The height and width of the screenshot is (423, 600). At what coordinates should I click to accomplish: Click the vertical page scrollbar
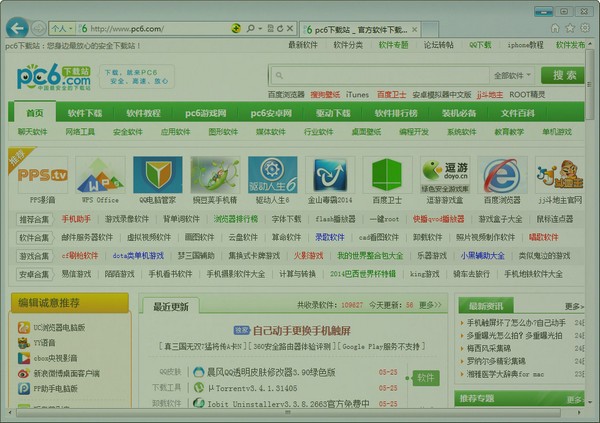point(589,84)
